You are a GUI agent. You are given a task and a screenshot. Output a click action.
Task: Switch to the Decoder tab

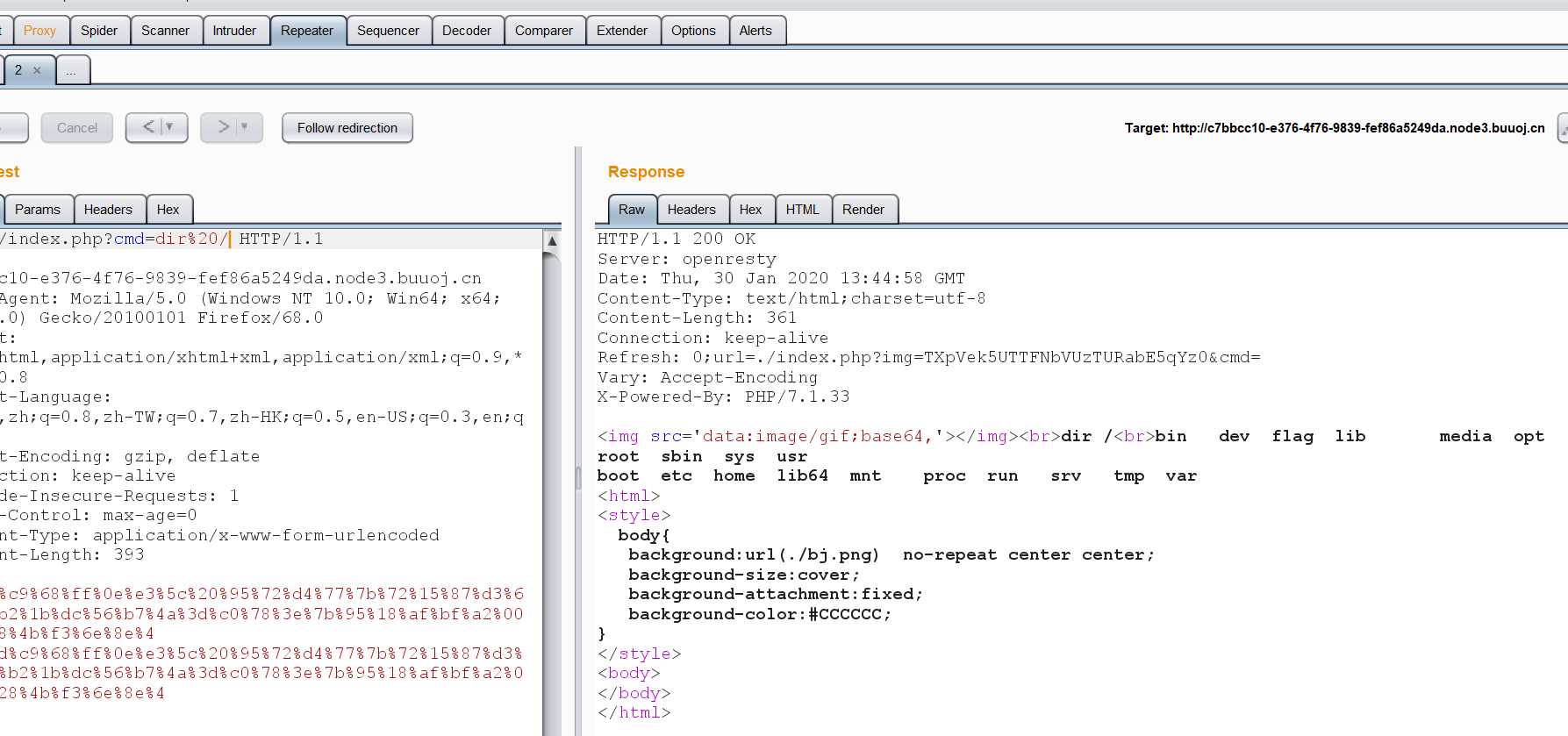point(467,31)
